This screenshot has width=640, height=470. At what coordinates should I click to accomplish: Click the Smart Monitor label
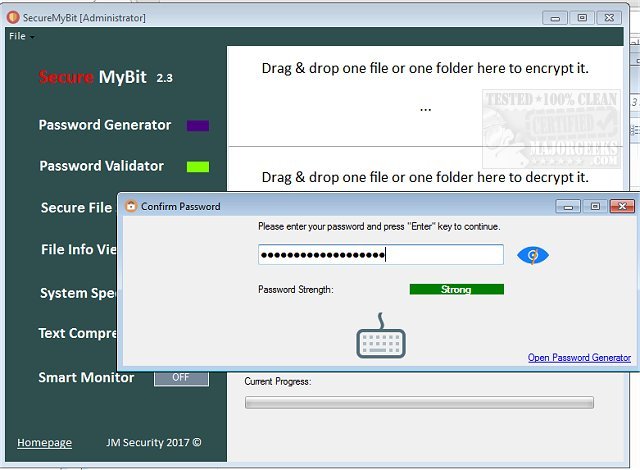coord(86,377)
